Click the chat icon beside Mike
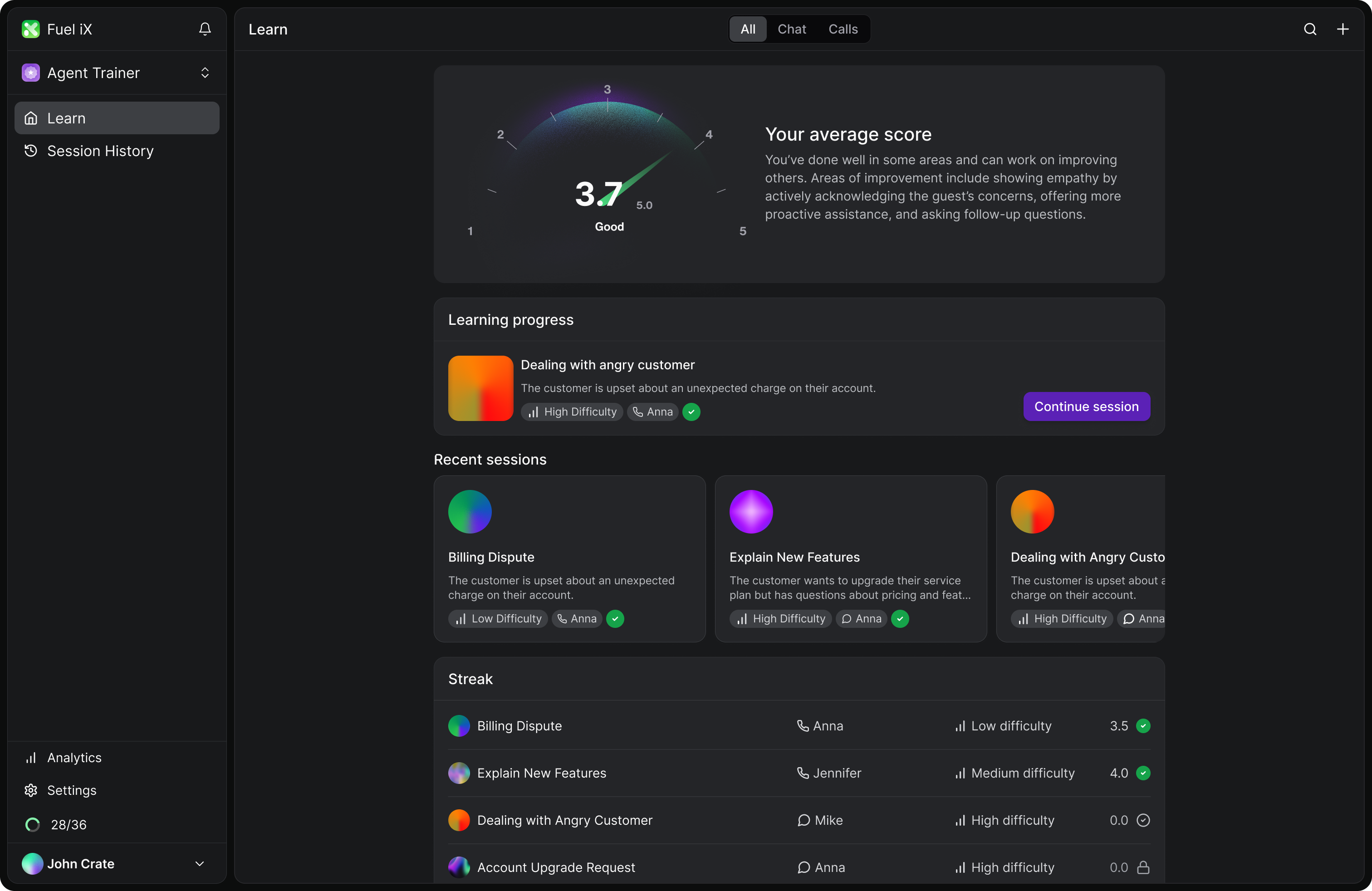 (x=804, y=820)
